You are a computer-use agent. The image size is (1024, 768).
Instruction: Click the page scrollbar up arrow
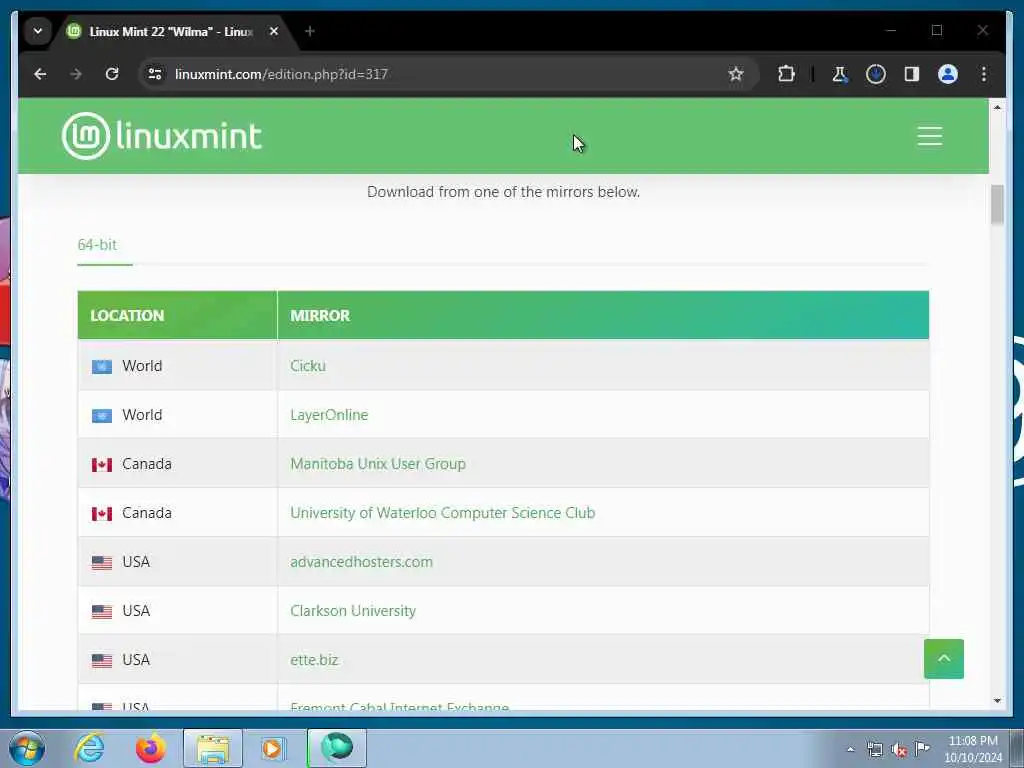click(997, 107)
